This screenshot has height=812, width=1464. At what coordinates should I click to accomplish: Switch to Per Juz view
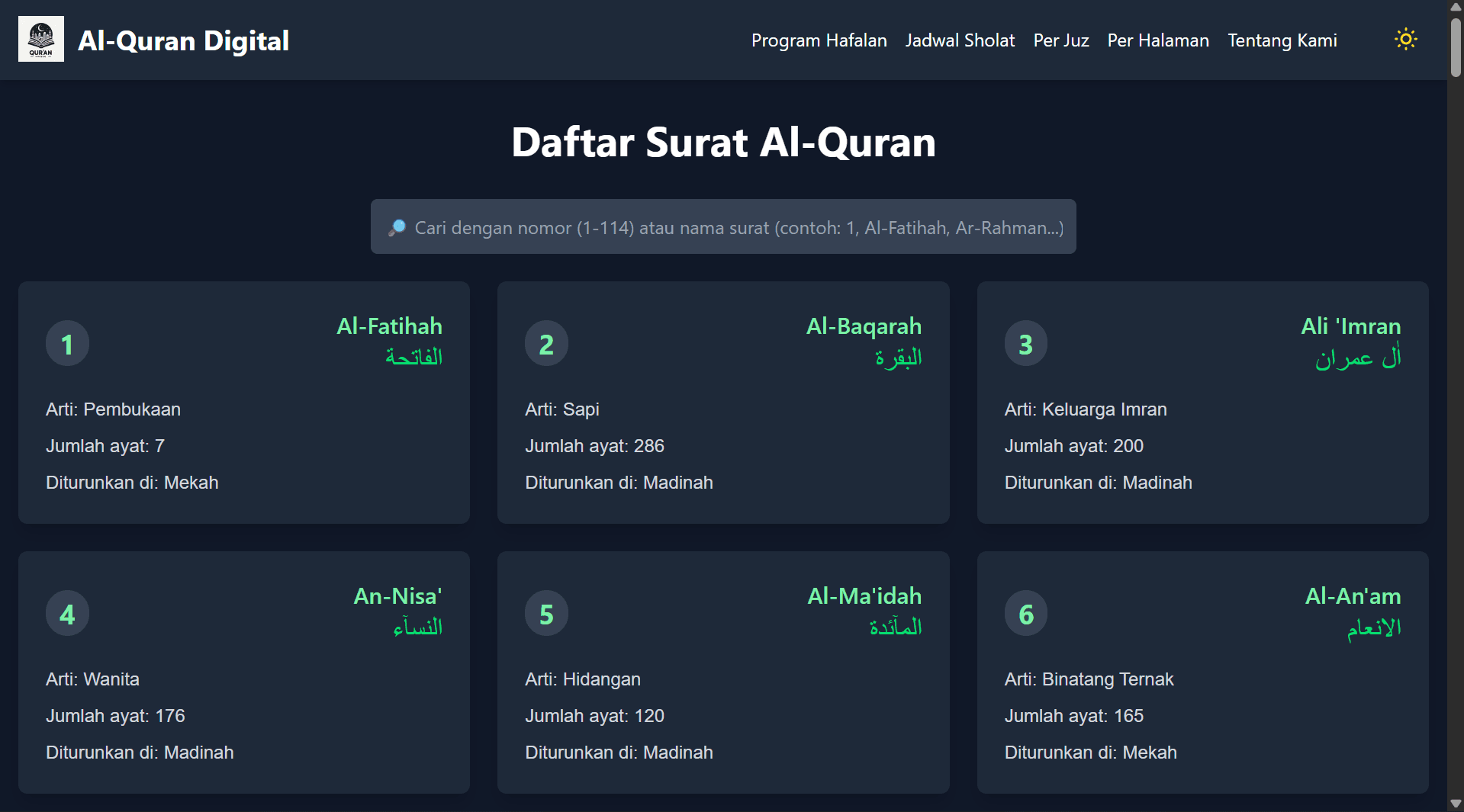(1060, 40)
